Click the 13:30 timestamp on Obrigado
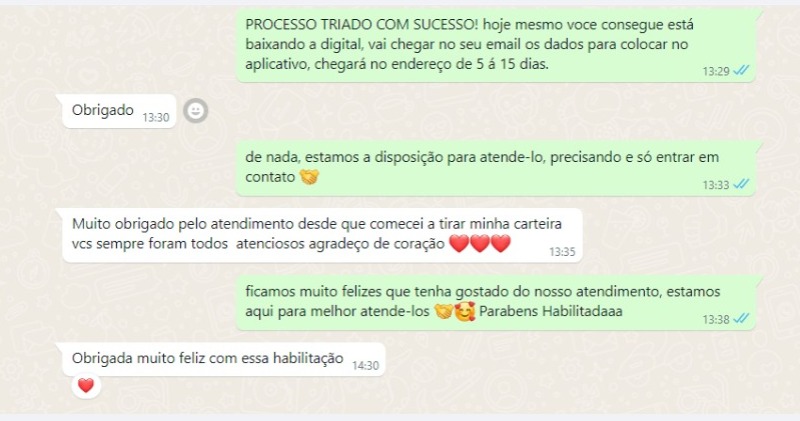 (x=156, y=117)
